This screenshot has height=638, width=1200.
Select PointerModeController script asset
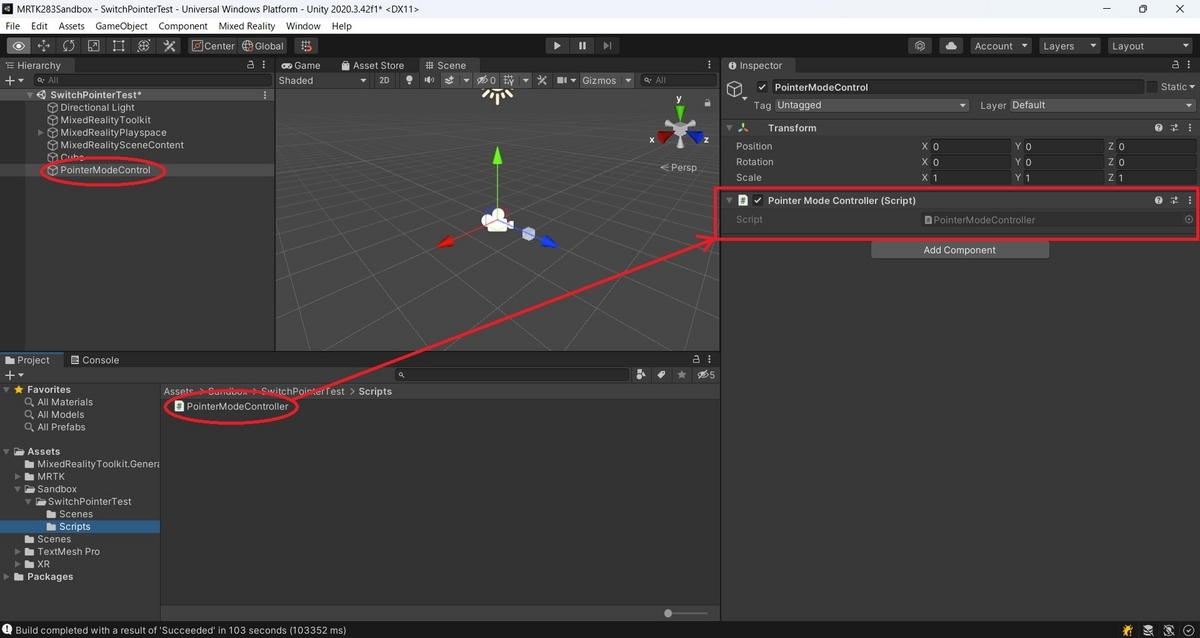(231, 406)
